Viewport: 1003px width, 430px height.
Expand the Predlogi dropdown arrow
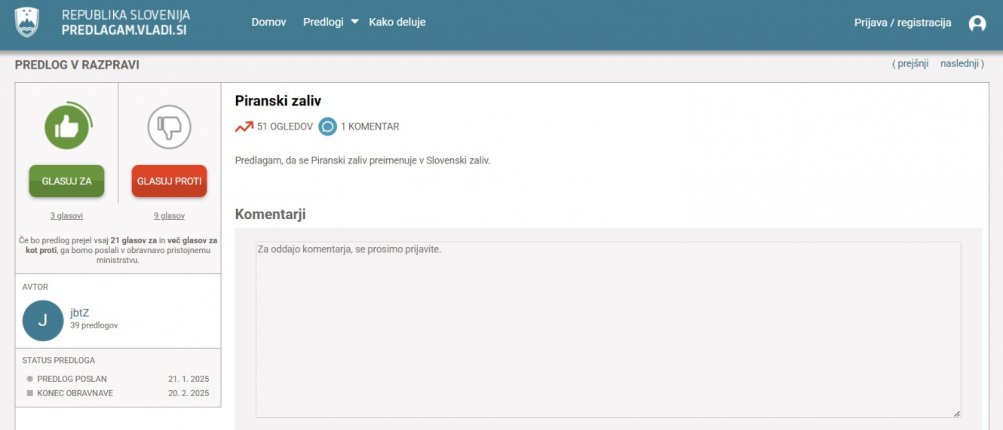(x=355, y=22)
